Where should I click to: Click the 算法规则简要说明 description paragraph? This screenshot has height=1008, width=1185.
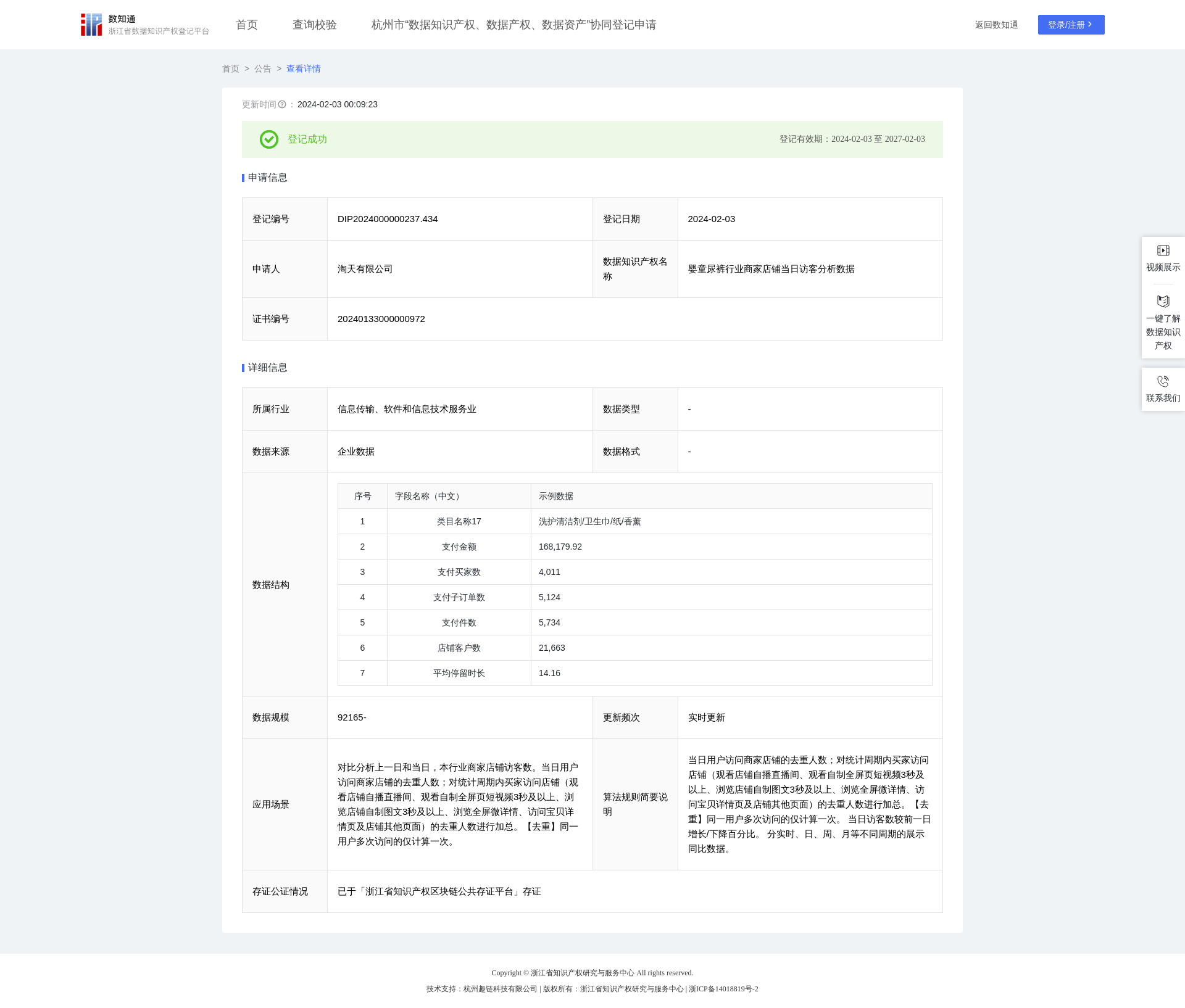[x=809, y=804]
